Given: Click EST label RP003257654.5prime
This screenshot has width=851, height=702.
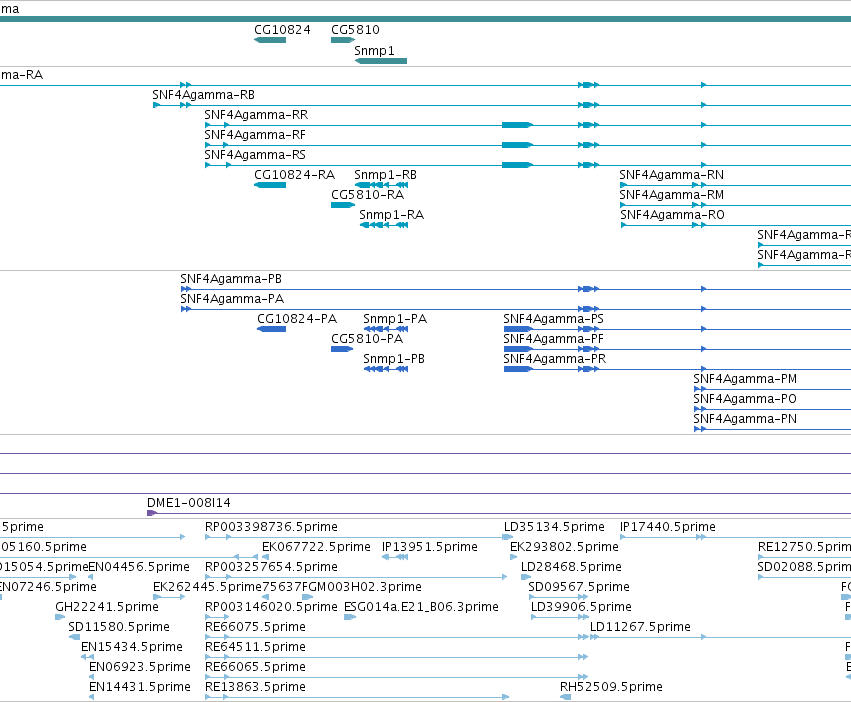Looking at the screenshot, I should pos(271,567).
